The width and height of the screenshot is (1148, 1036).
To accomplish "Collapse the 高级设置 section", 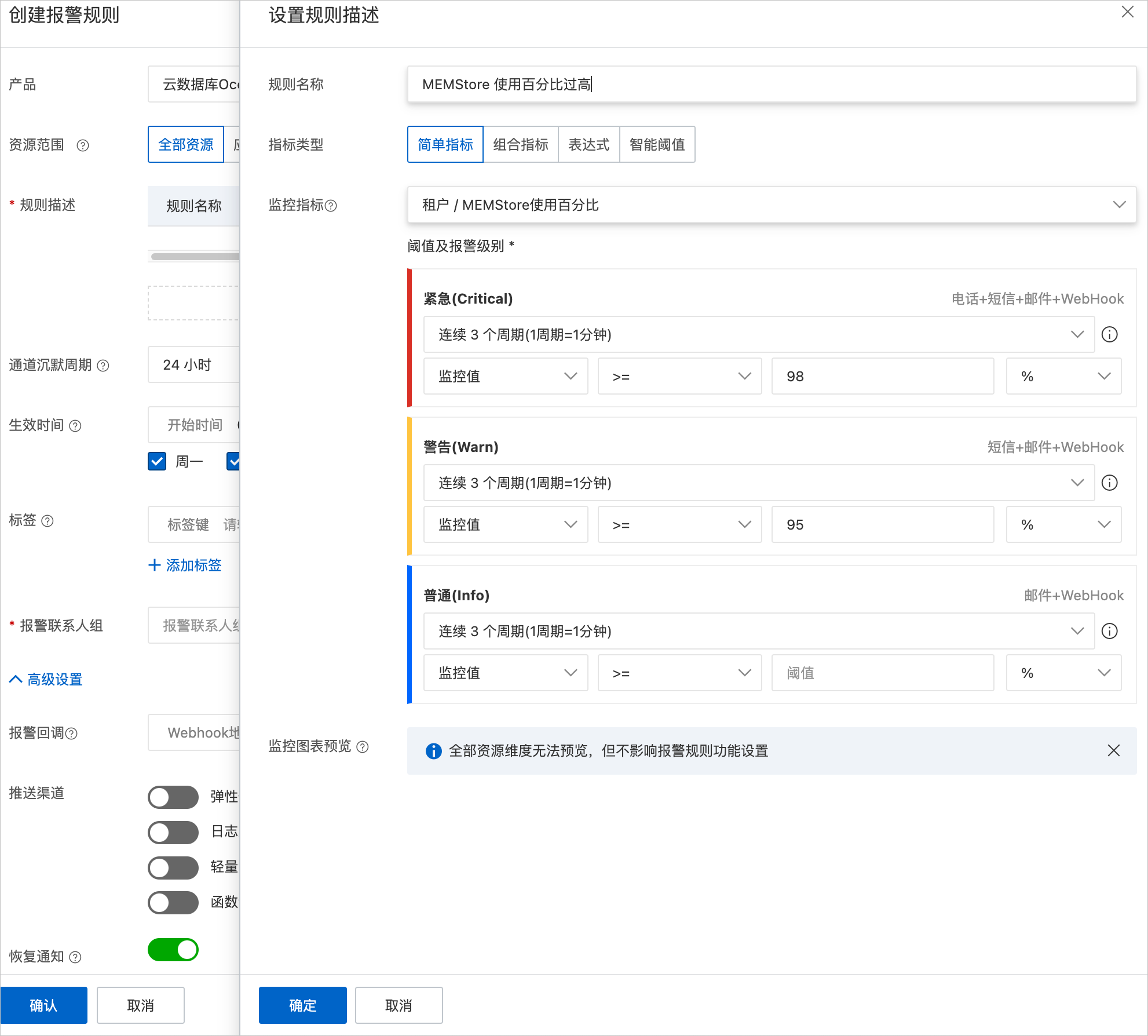I will pos(46,679).
